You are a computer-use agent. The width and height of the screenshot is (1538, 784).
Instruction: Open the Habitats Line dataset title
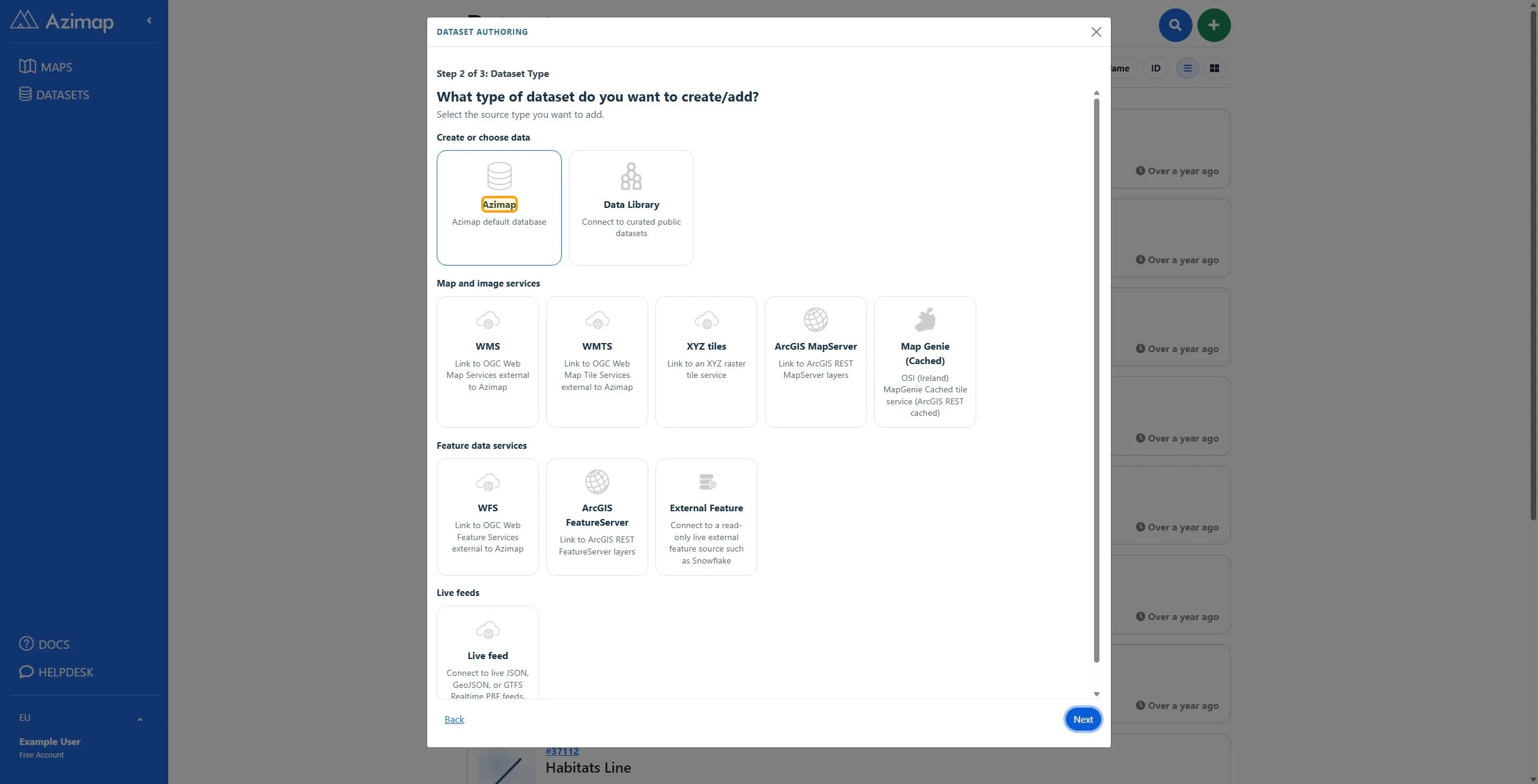coord(588,768)
